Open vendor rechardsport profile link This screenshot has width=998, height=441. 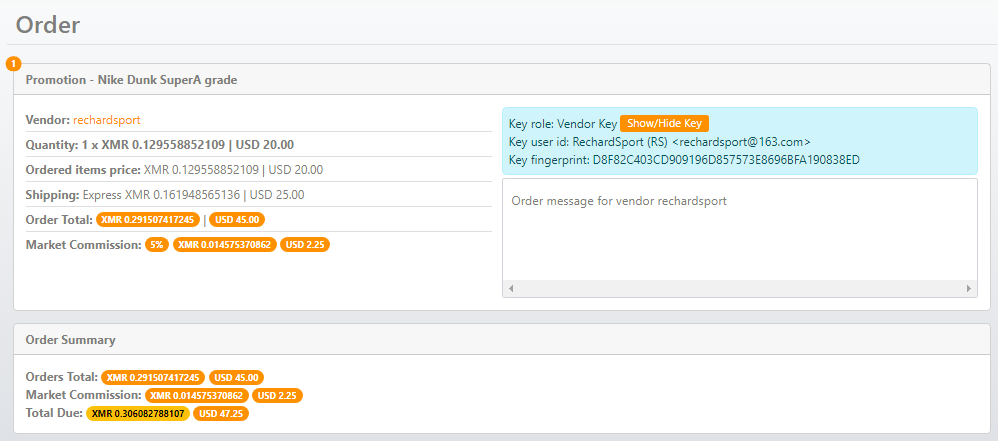point(107,120)
